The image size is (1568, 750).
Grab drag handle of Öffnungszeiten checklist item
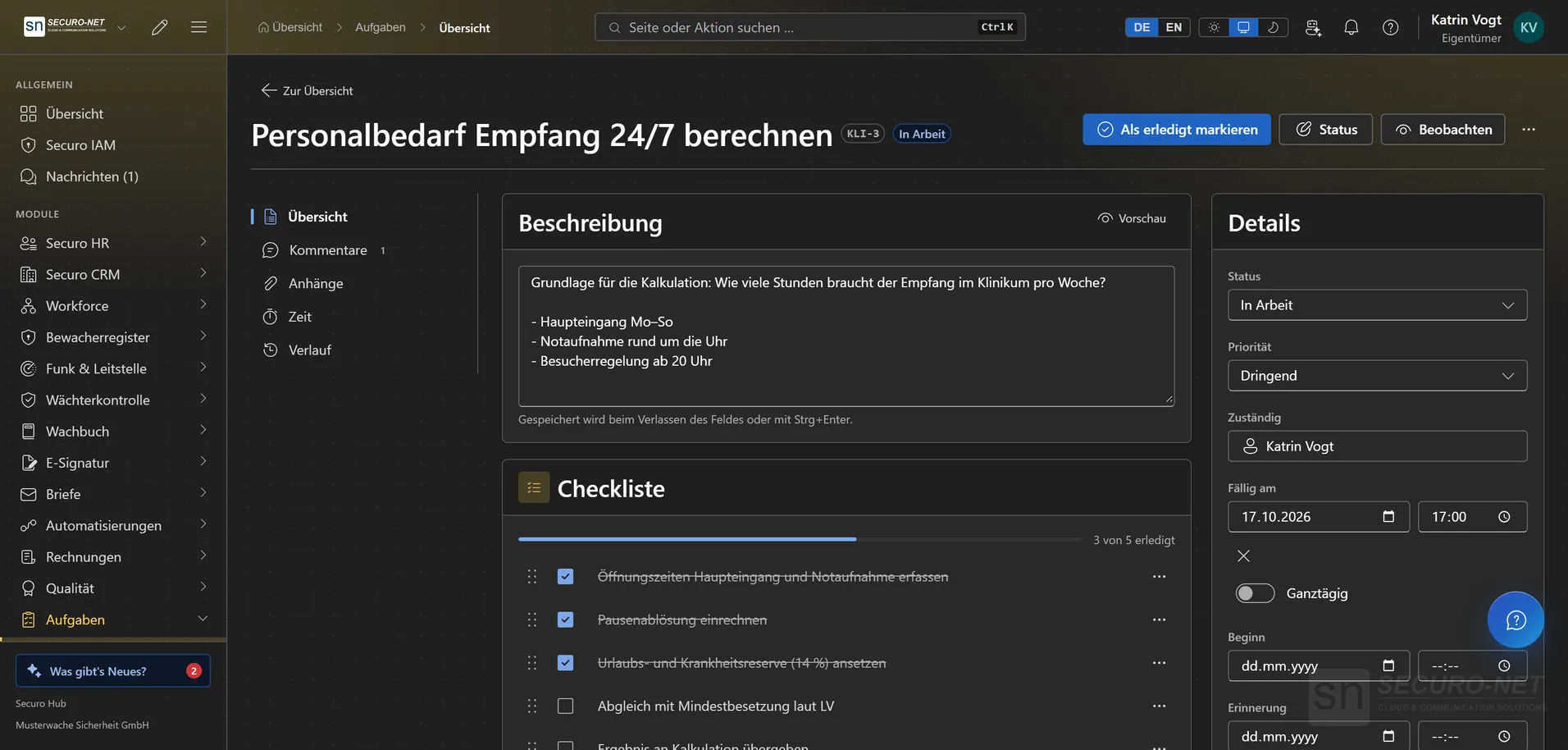[532, 577]
